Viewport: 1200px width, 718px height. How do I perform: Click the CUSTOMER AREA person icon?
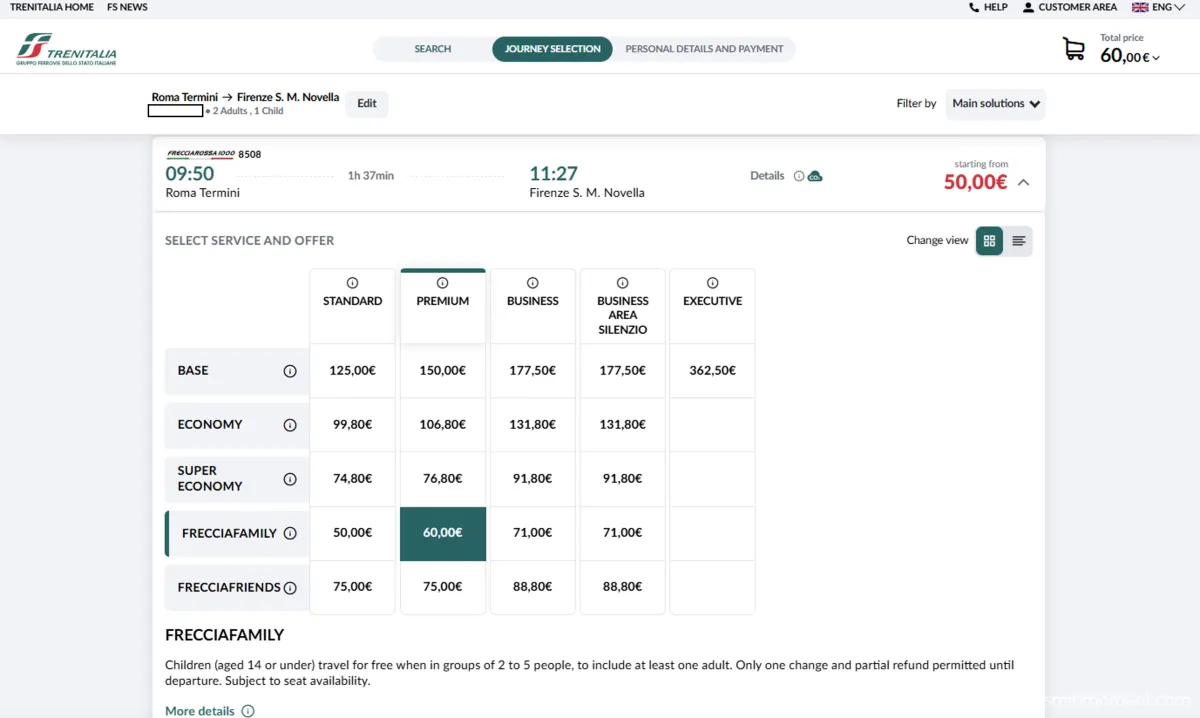[x=1028, y=7]
